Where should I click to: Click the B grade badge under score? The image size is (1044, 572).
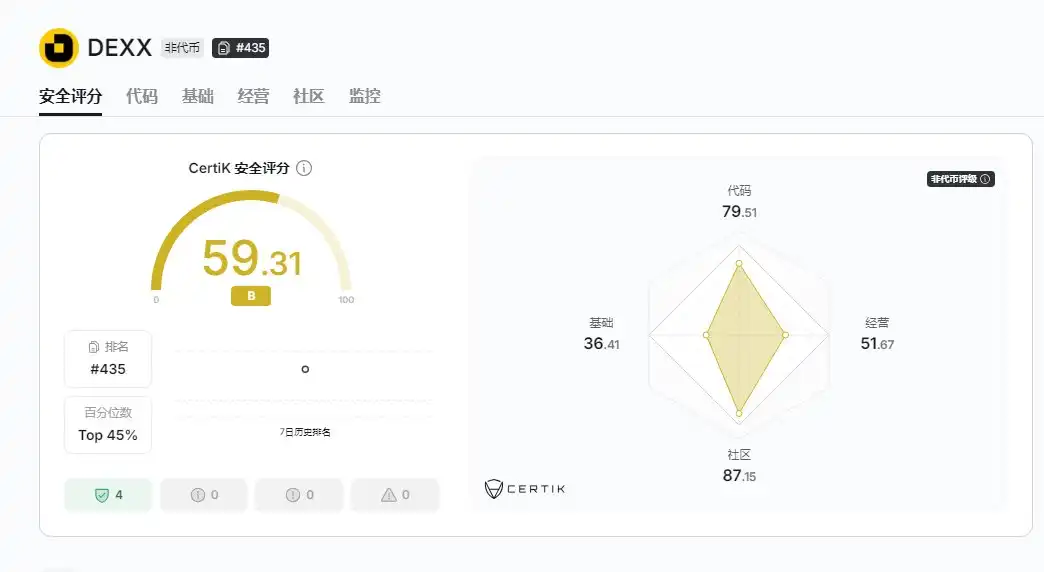pyautogui.click(x=251, y=296)
